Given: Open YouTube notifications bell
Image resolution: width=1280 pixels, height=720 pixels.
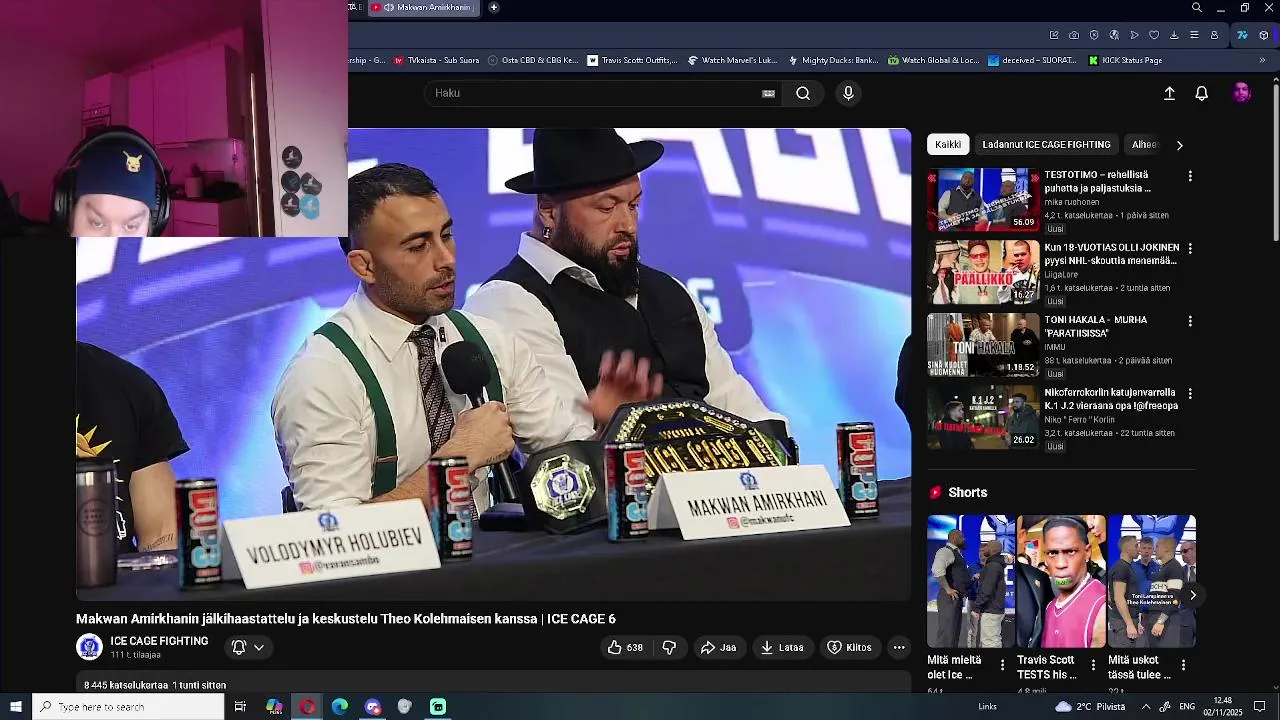Looking at the screenshot, I should (1202, 93).
